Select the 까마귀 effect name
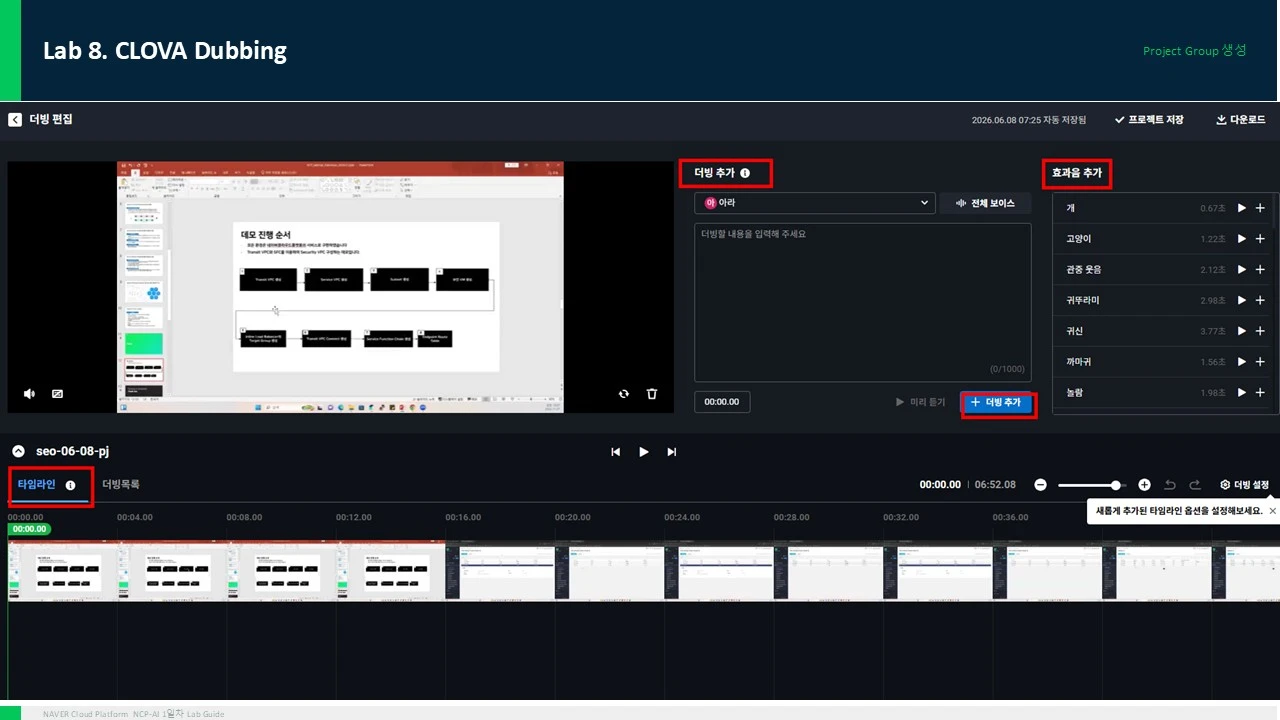Screen dimensions: 1280x720 pos(1079,362)
